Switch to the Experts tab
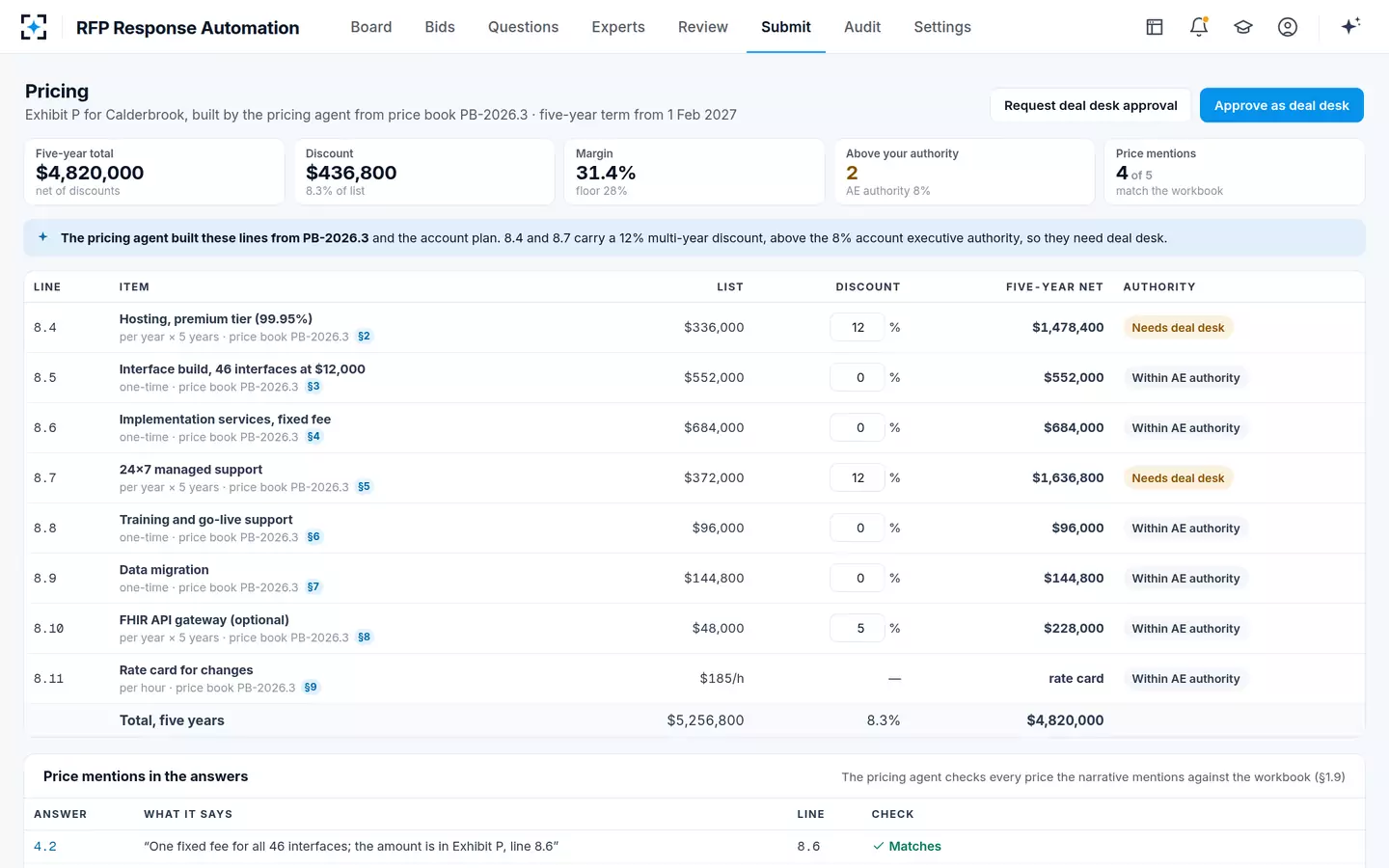This screenshot has height=868, width=1389. (x=618, y=27)
